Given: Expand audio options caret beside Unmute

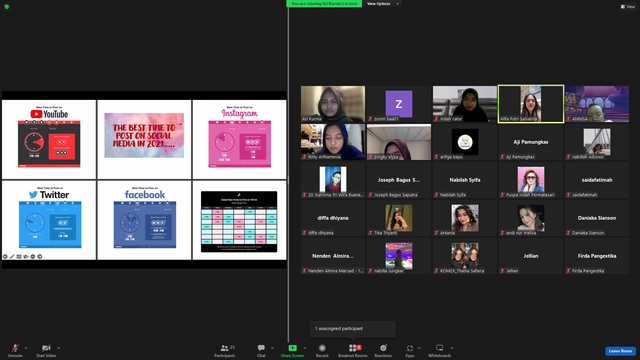Looking at the screenshot, I should tap(26, 348).
